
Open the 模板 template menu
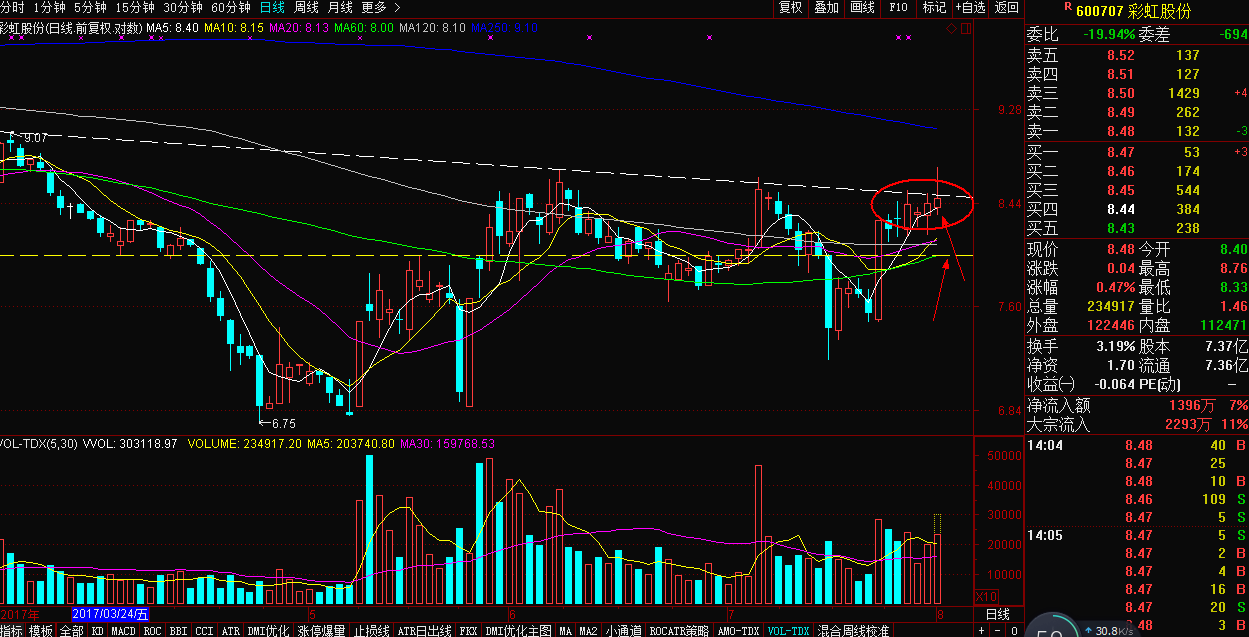coord(40,631)
